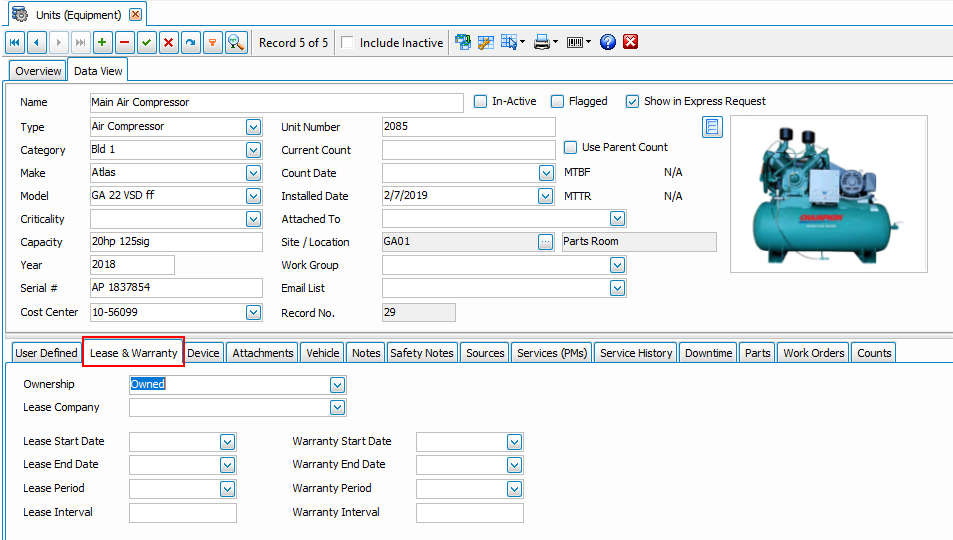Viewport: 953px width, 540px height.
Task: Click the Units (Equipment) gear icon
Action: [x=19, y=14]
